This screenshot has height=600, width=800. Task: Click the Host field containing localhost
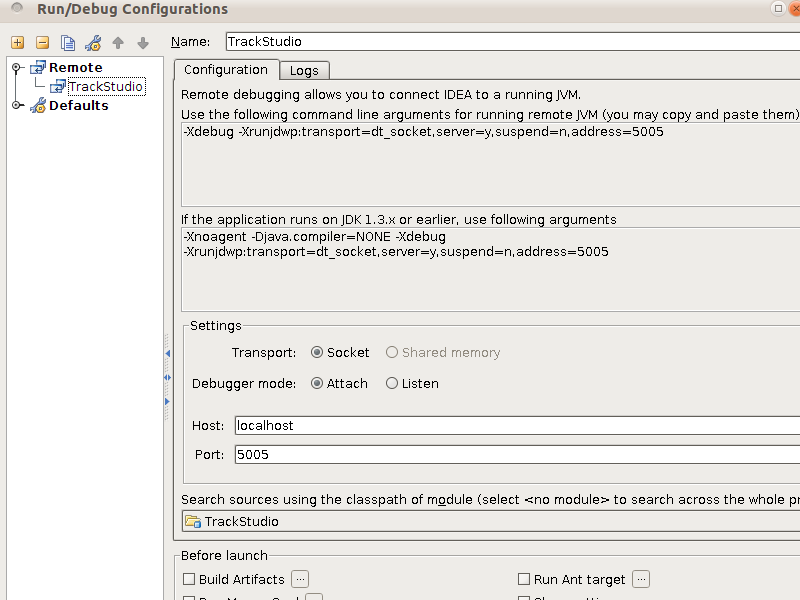(x=517, y=426)
